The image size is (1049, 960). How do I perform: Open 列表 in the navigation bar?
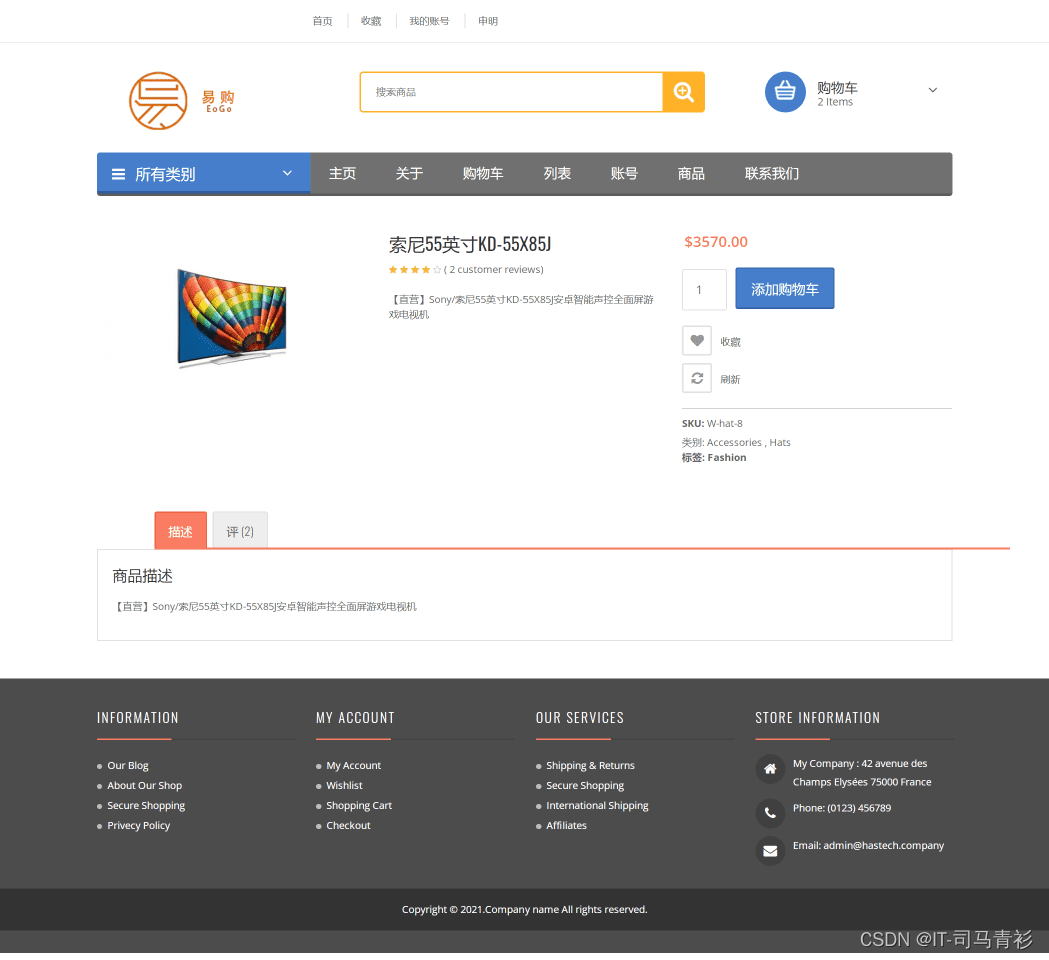[x=557, y=174]
